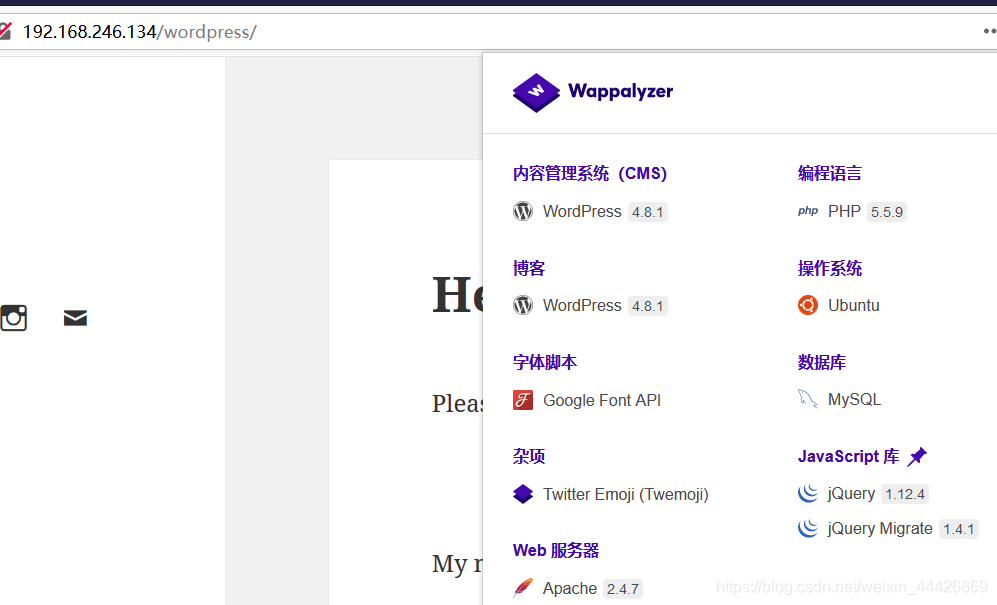Screen dimensions: 997x605
Task: Click the Apache feather icon
Action: (x=523, y=588)
